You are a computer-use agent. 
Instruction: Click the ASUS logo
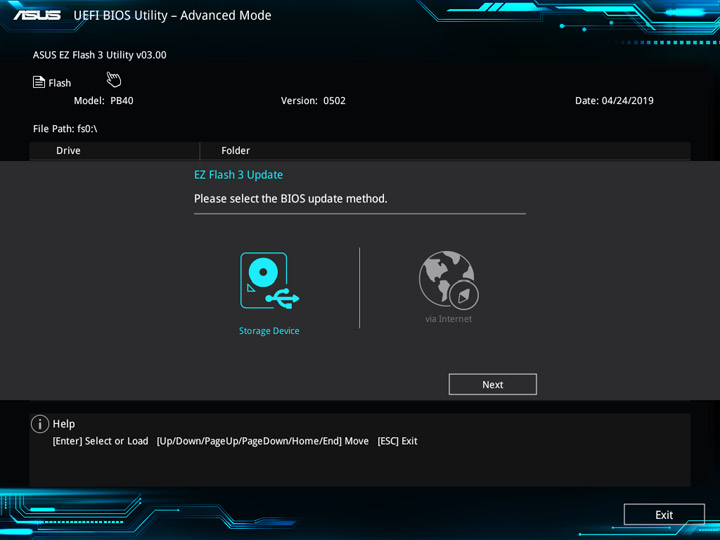pos(37,16)
